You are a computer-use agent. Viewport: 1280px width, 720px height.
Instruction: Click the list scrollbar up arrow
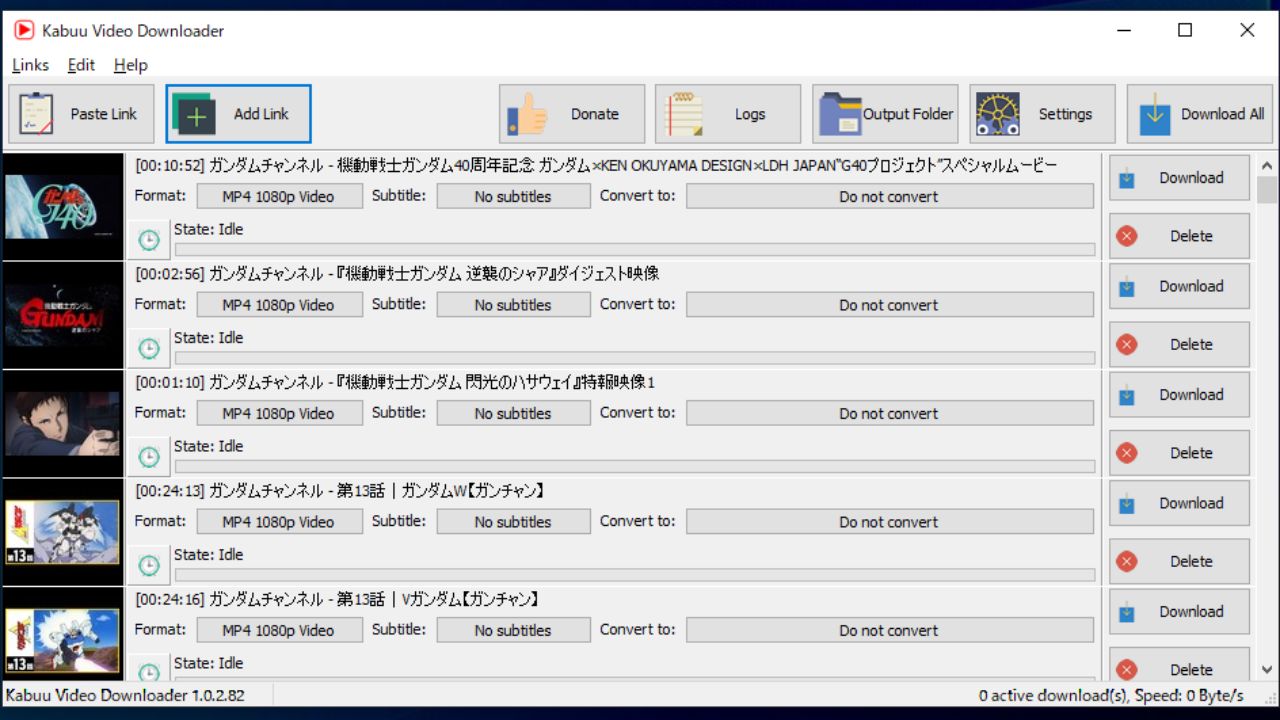1267,165
